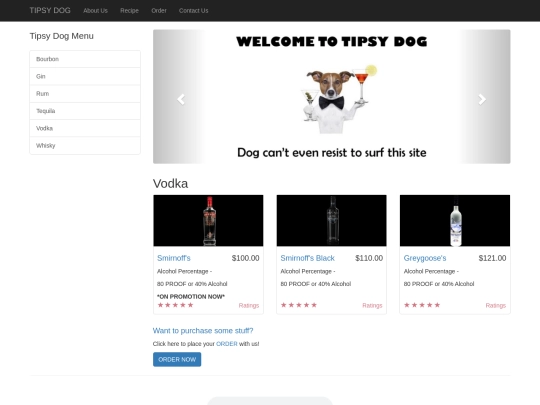The width and height of the screenshot is (540, 405).
Task: Go to previous carousel slide arrow
Action: [x=181, y=99]
